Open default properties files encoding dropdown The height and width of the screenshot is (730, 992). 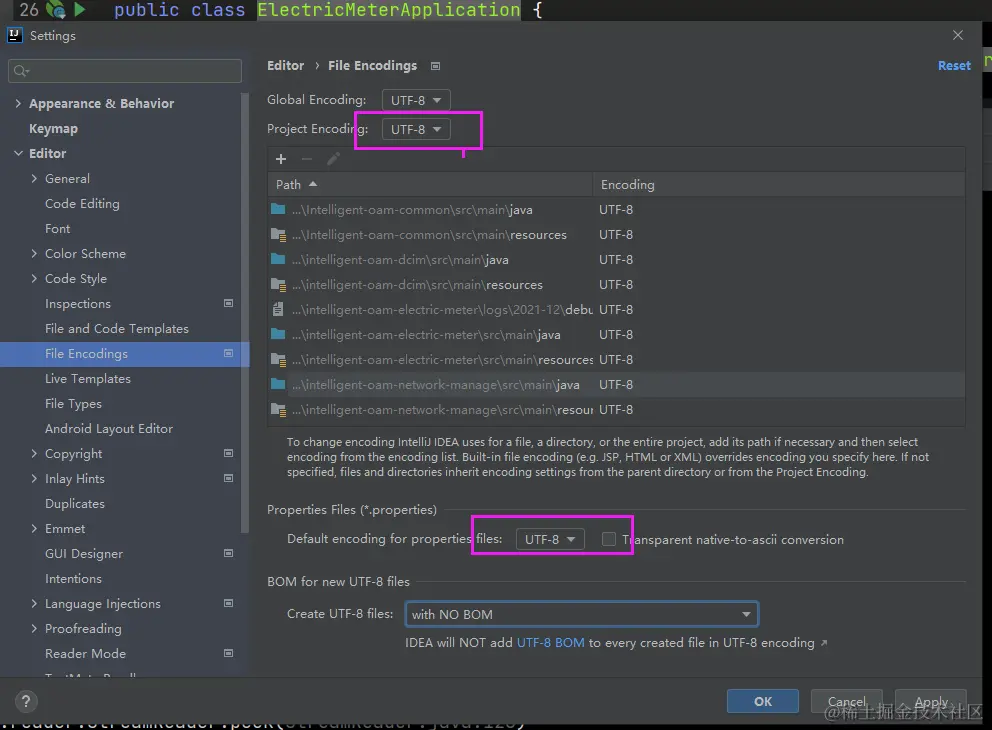click(x=550, y=539)
